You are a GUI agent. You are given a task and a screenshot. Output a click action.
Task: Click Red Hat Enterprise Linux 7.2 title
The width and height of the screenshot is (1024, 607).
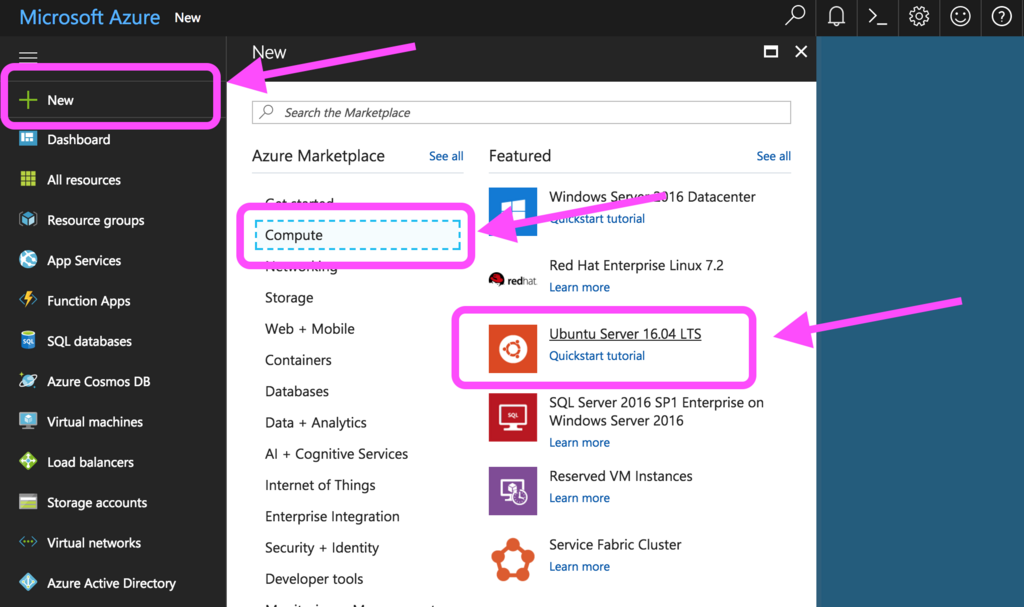pyautogui.click(x=636, y=265)
